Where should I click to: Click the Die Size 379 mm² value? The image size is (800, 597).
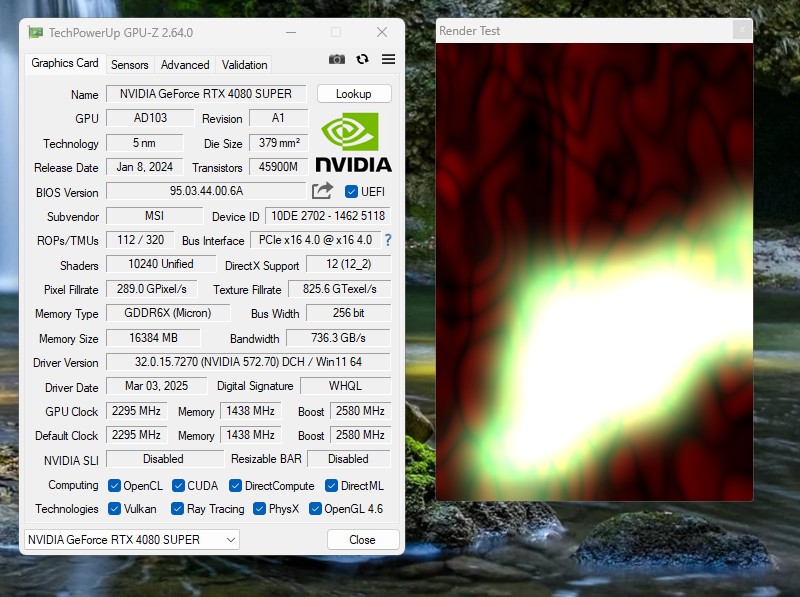click(x=279, y=142)
